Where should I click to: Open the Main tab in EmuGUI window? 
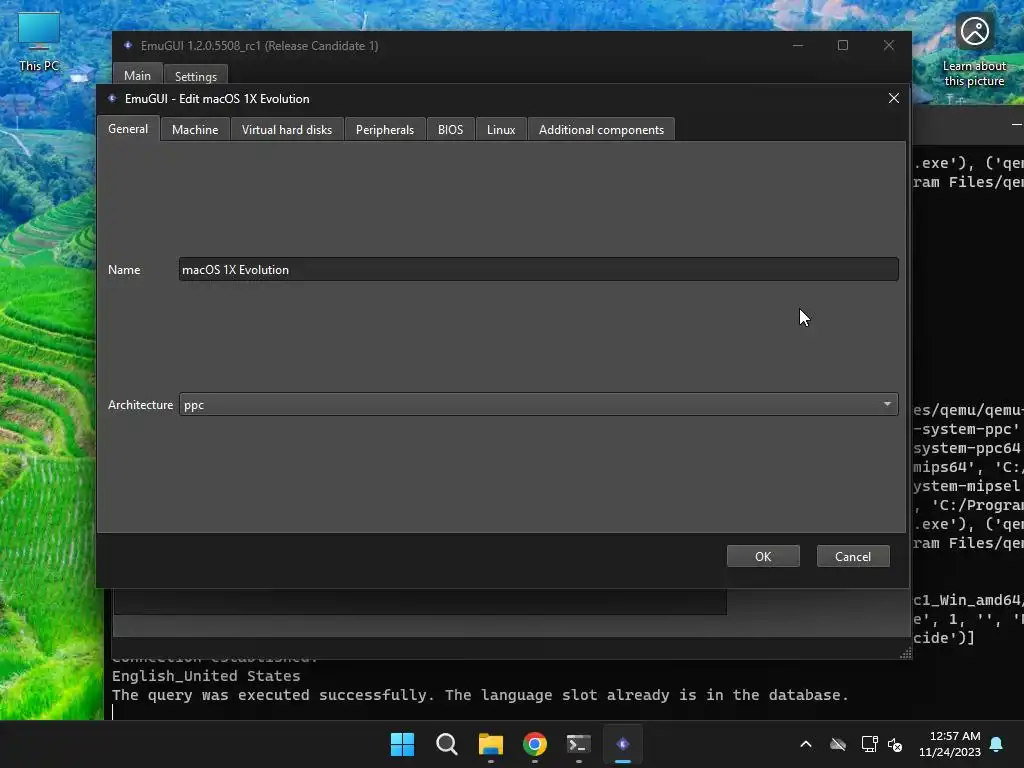coord(137,76)
